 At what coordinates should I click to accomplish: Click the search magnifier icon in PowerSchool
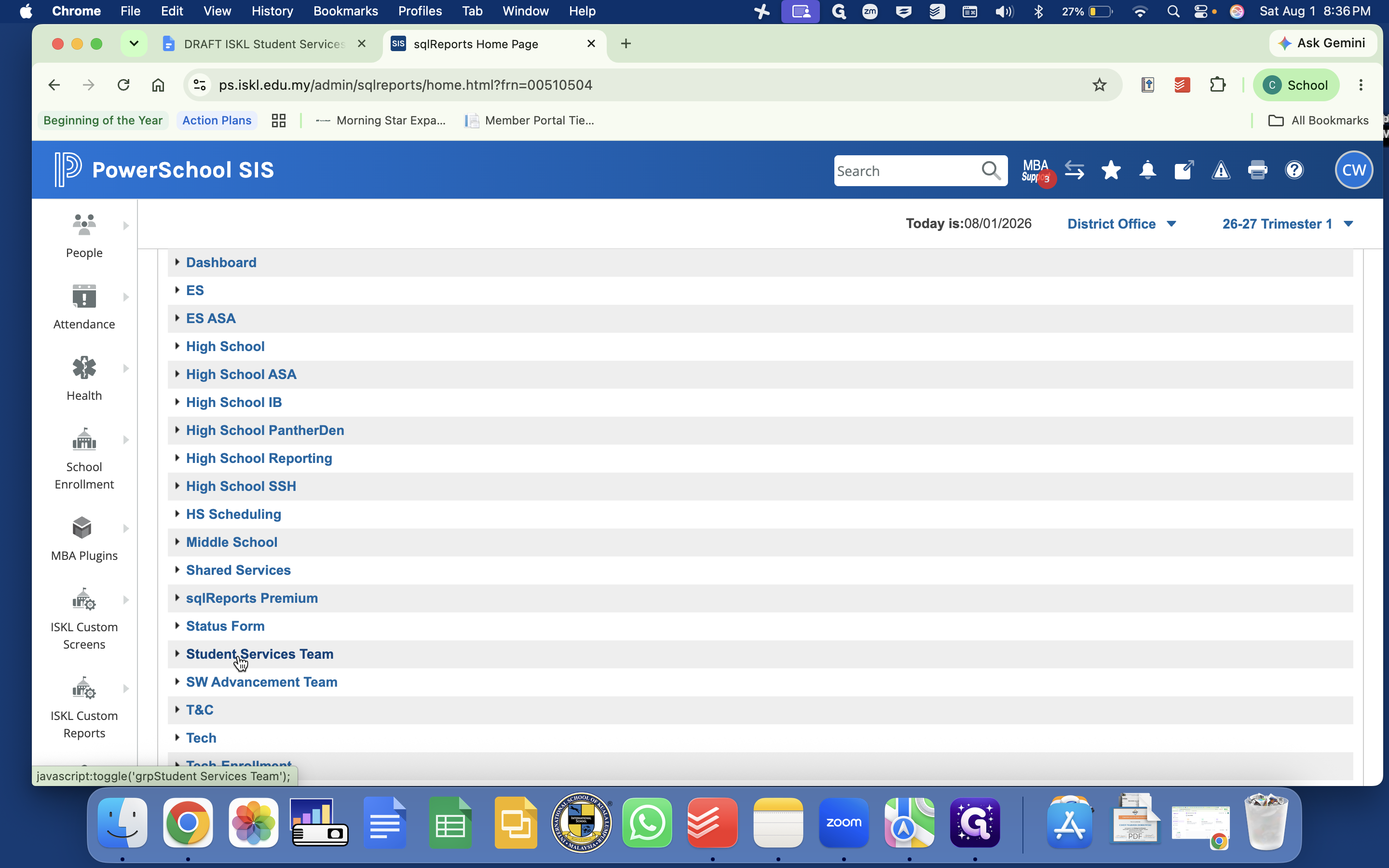pos(991,171)
